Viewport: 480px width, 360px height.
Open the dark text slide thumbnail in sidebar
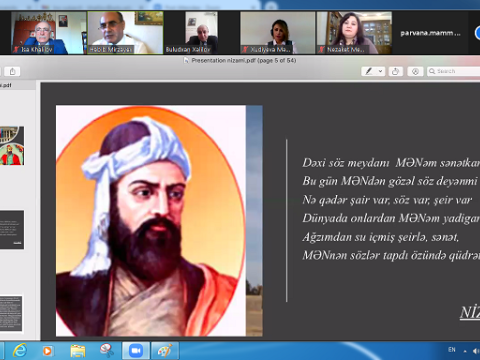click(12, 230)
